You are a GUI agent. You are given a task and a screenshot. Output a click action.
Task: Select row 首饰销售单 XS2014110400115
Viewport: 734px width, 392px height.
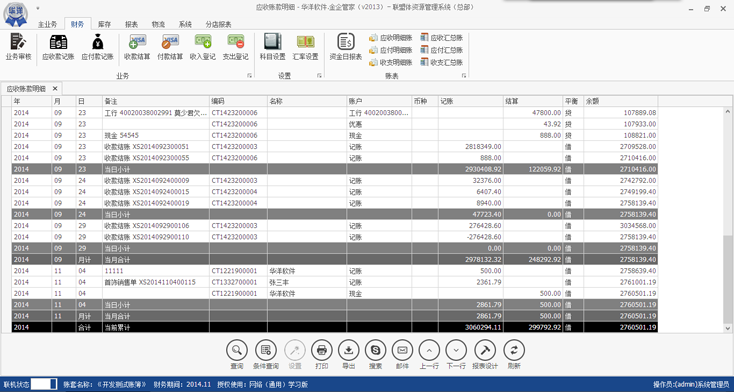[335, 282]
